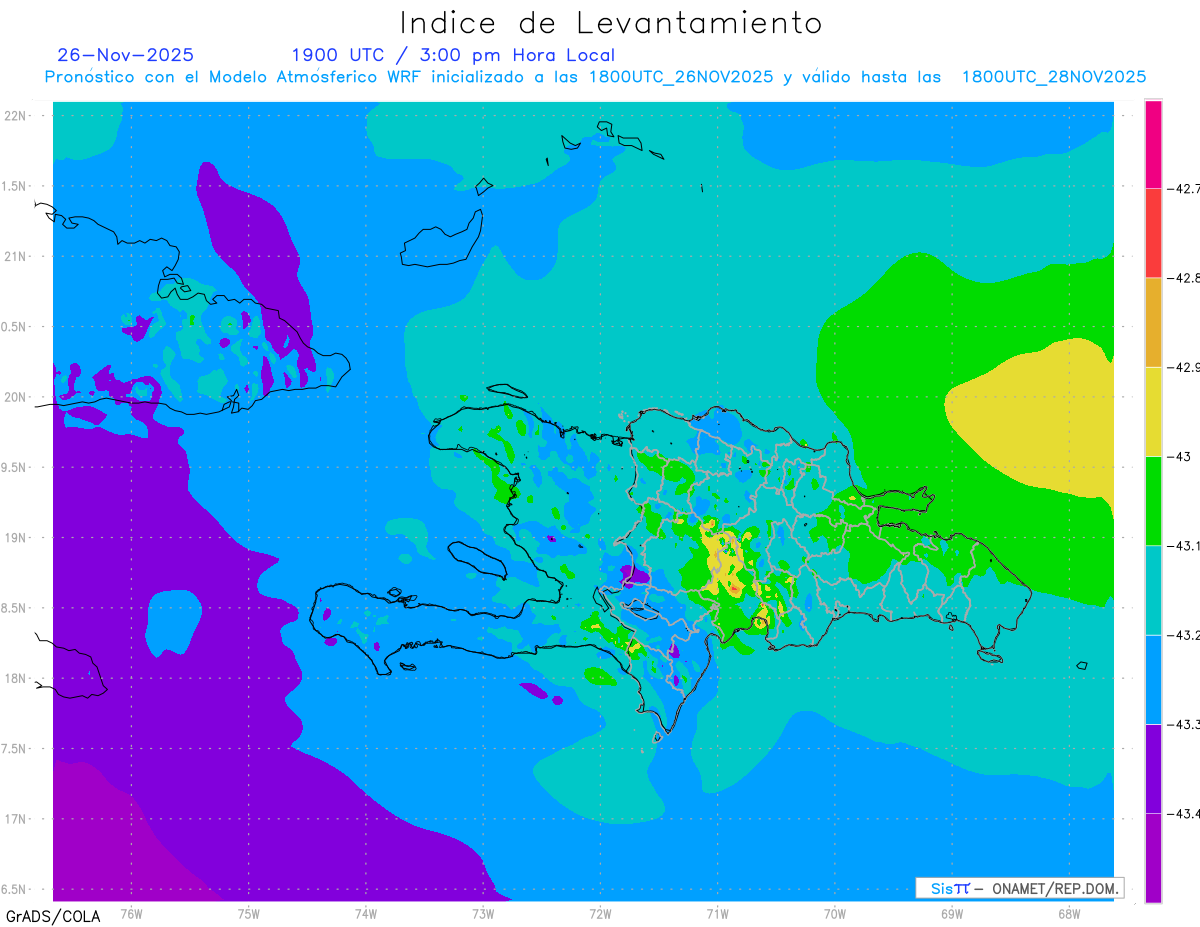Click the "ONAMET/REP.DOM." credit box
The height and width of the screenshot is (927, 1200).
(x=1019, y=888)
